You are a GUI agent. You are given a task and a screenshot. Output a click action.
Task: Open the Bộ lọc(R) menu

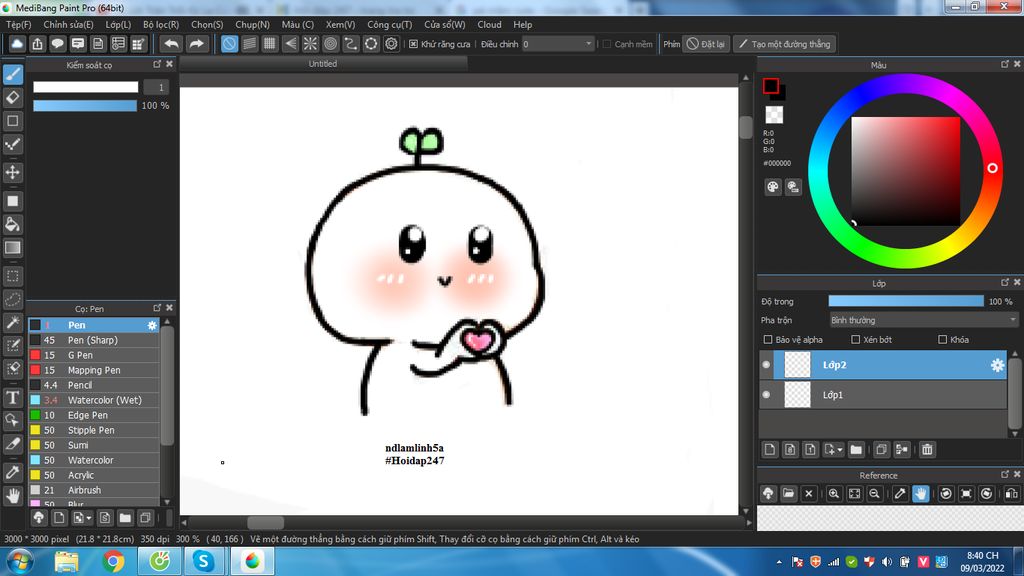pos(161,24)
